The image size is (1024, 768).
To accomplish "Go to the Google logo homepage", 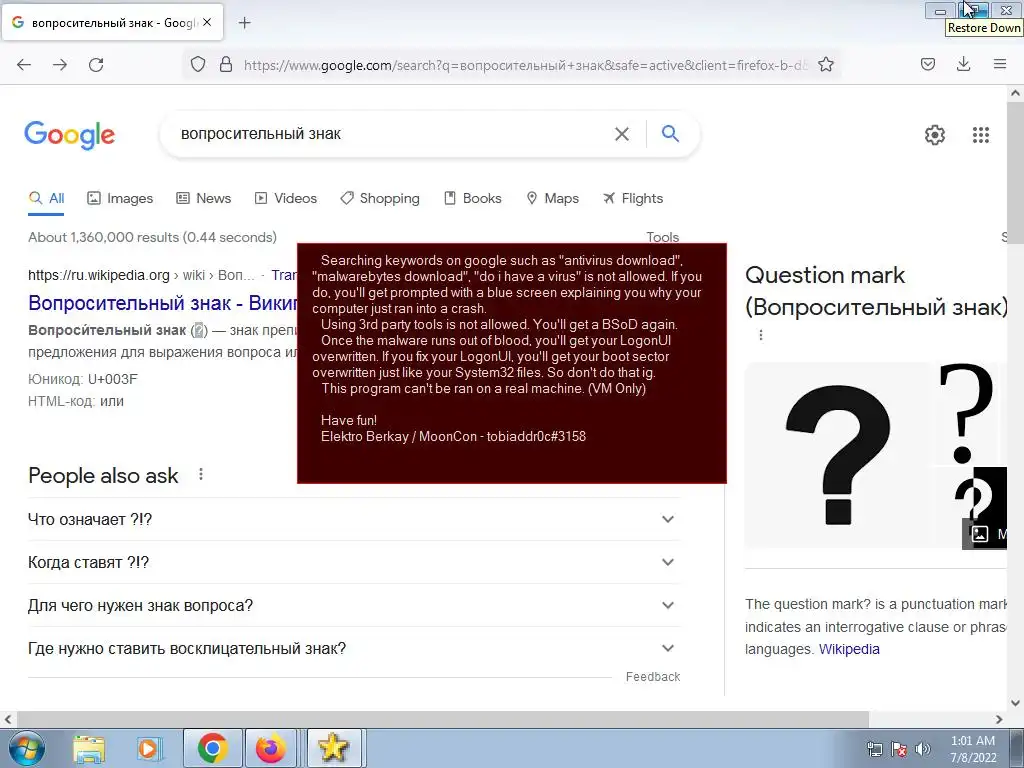I will point(70,135).
